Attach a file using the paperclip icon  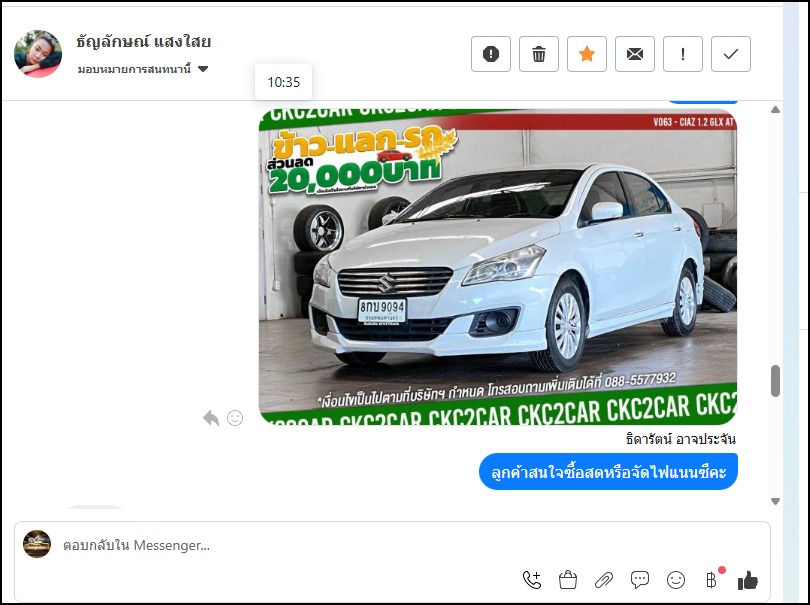tap(604, 580)
